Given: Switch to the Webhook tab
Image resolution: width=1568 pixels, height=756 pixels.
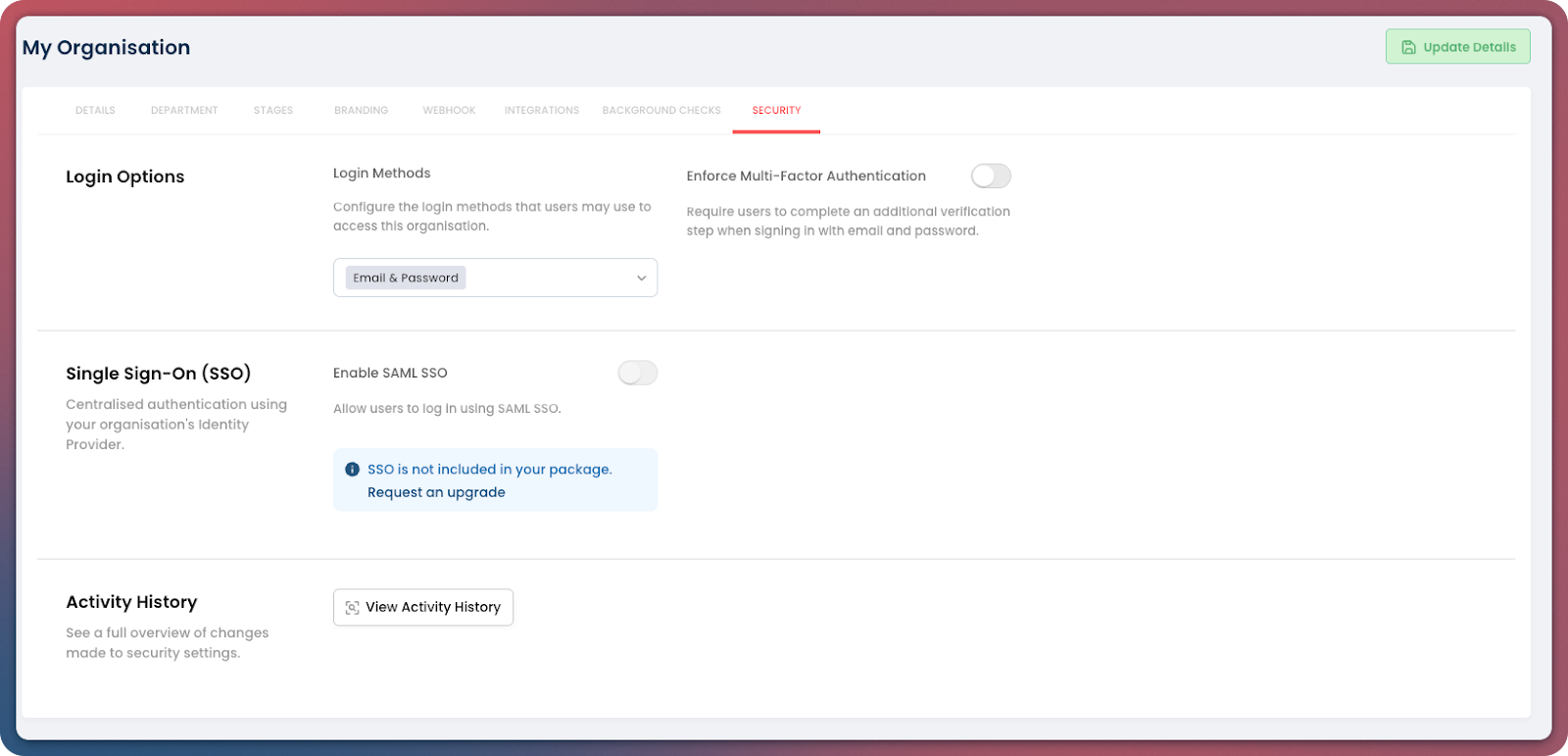Looking at the screenshot, I should click(x=449, y=111).
